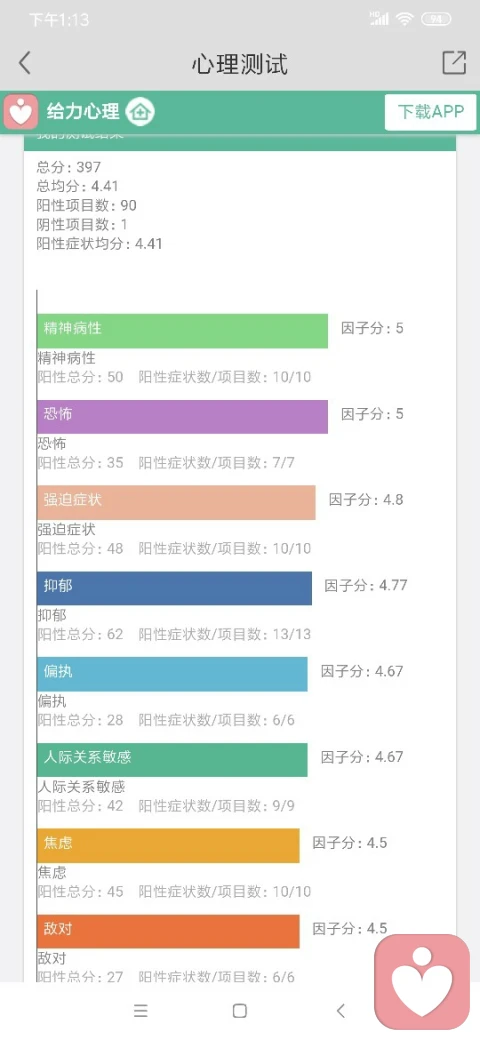Screen dimensions: 480x1040
Task: Tap the Android back triangle button
Action: (341, 1011)
